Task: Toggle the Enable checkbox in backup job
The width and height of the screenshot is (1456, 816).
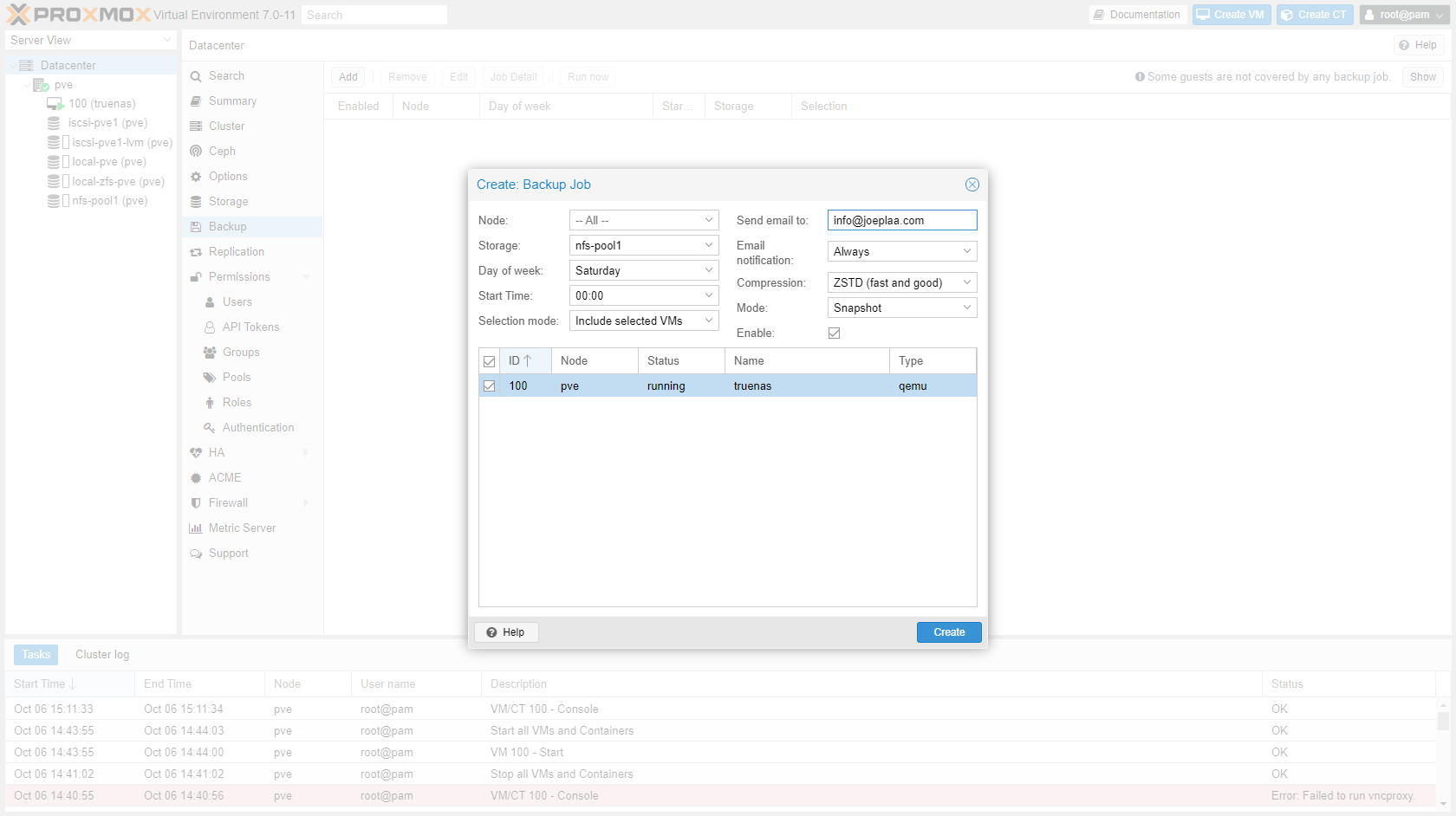Action: click(835, 334)
